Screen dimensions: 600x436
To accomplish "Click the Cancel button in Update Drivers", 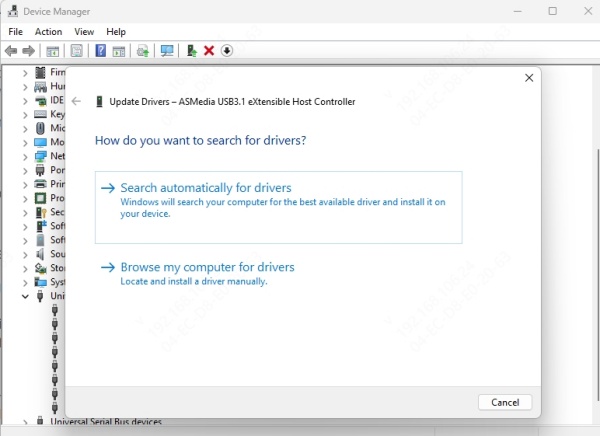I will [x=505, y=402].
